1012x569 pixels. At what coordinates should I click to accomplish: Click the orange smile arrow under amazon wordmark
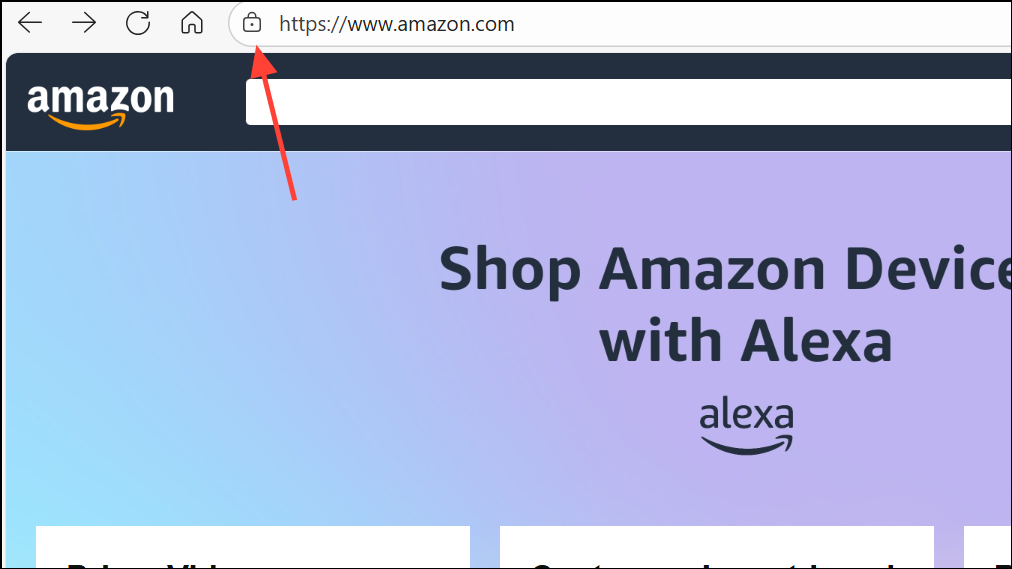(x=87, y=121)
